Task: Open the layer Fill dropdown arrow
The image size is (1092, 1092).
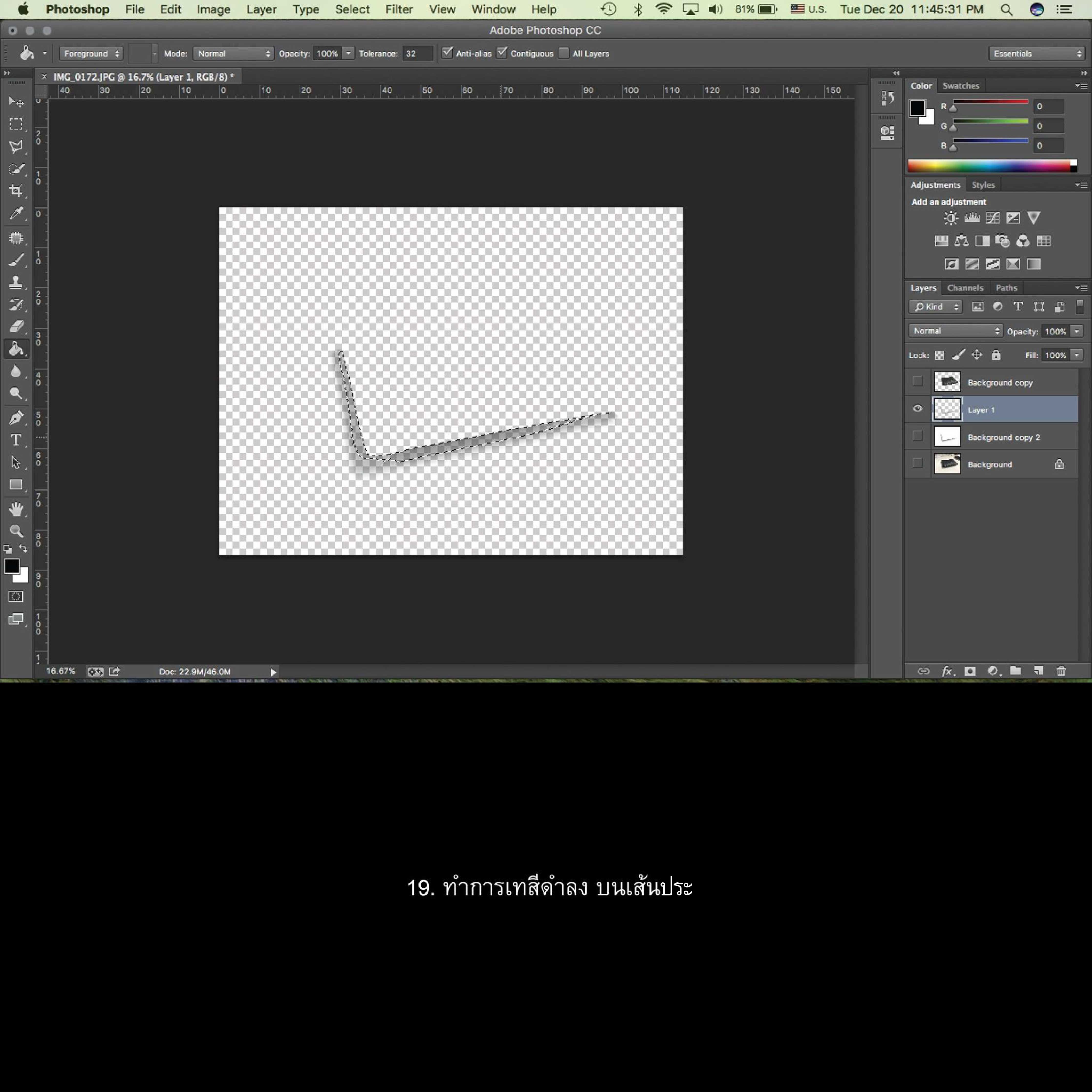Action: coord(1077,355)
